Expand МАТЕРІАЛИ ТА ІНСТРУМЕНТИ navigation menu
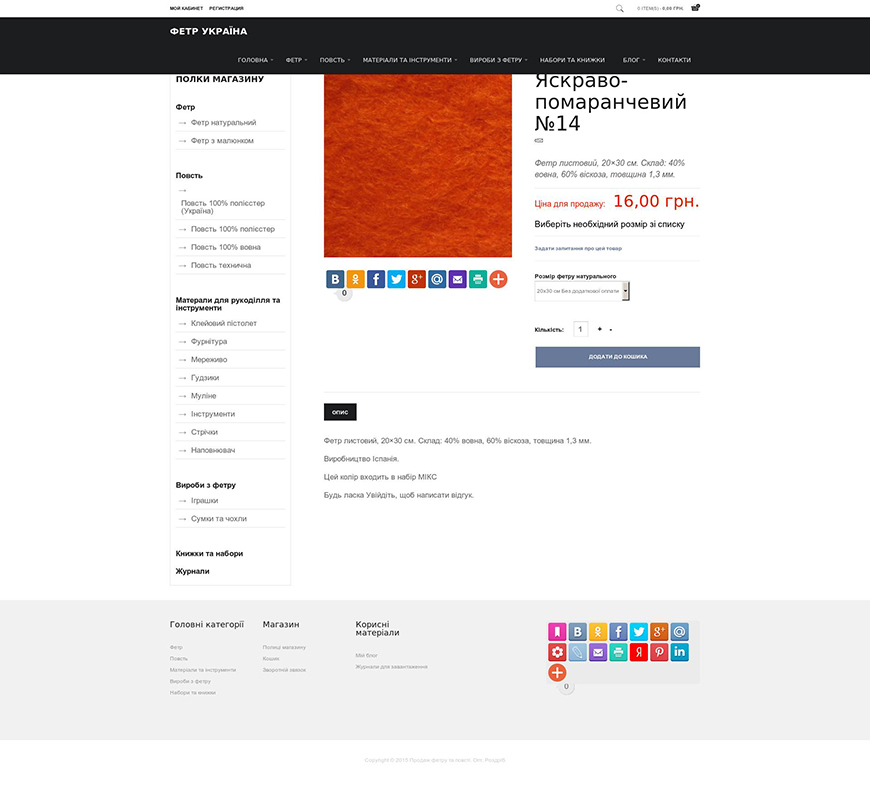The height and width of the screenshot is (790, 870). (x=410, y=60)
